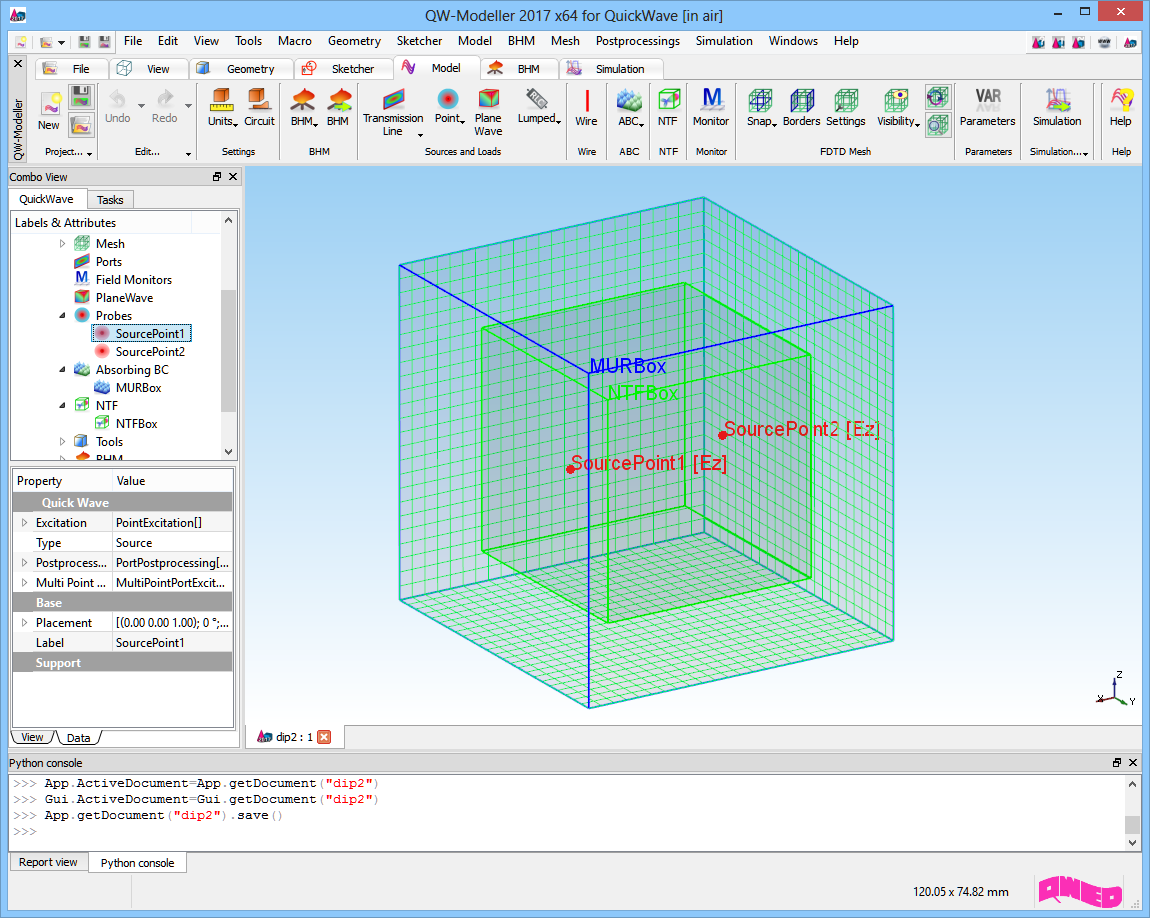The height and width of the screenshot is (918, 1150).
Task: Open the mesh Visibility options
Action: click(898, 107)
